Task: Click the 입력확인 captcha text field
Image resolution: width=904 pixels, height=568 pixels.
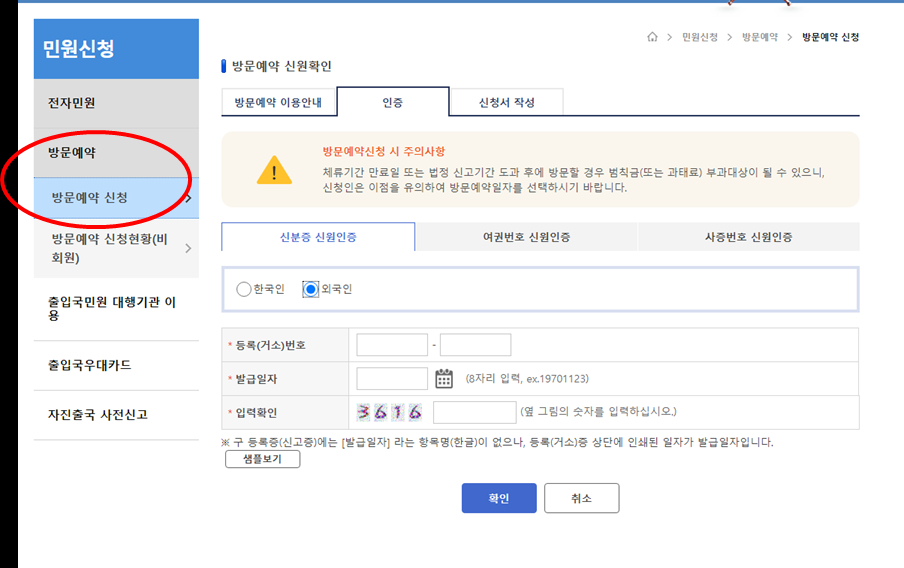Action: (474, 412)
